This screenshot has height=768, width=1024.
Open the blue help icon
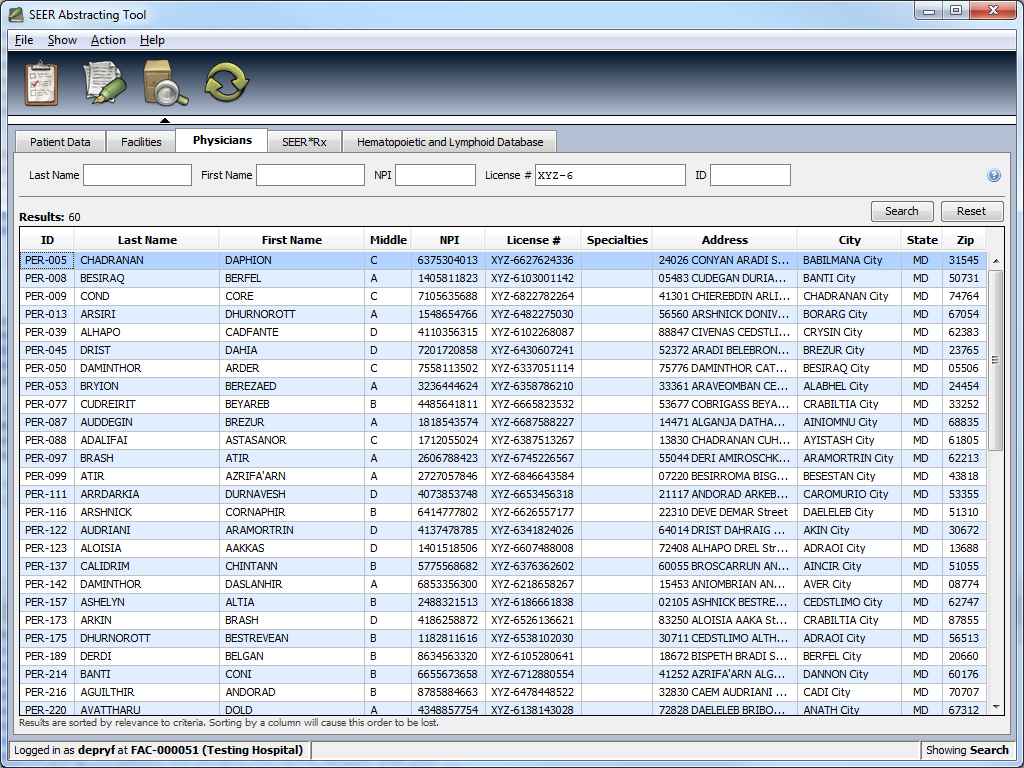tap(993, 175)
